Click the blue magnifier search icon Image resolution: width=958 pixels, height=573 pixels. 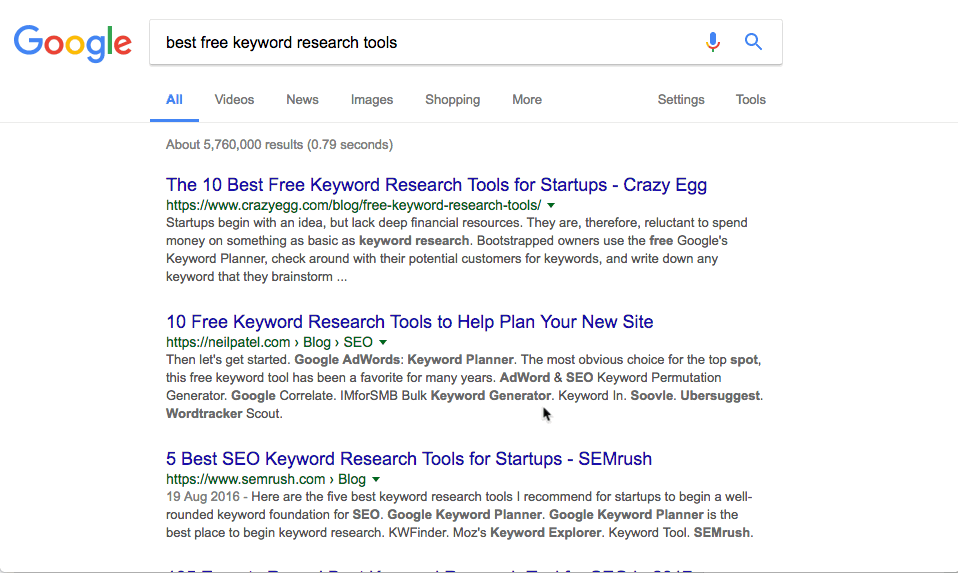pos(754,42)
